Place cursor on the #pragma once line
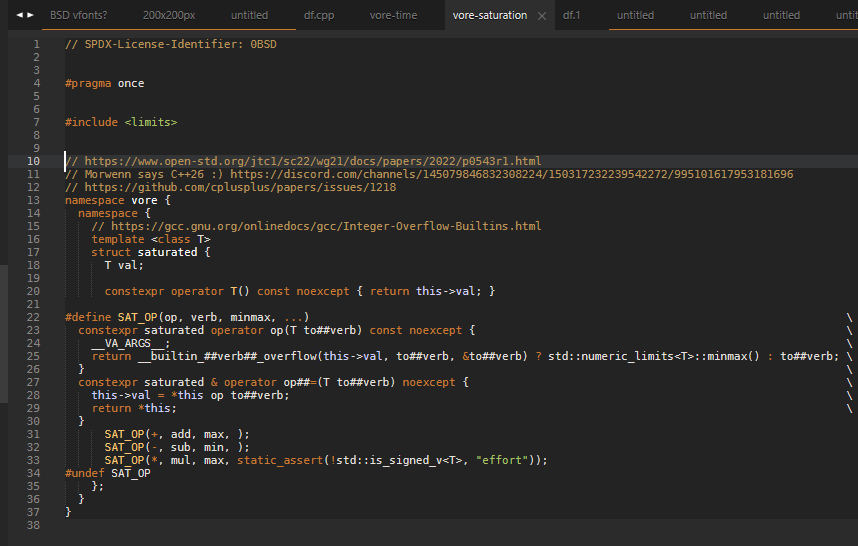Screen dimensions: 858x546 pos(104,83)
